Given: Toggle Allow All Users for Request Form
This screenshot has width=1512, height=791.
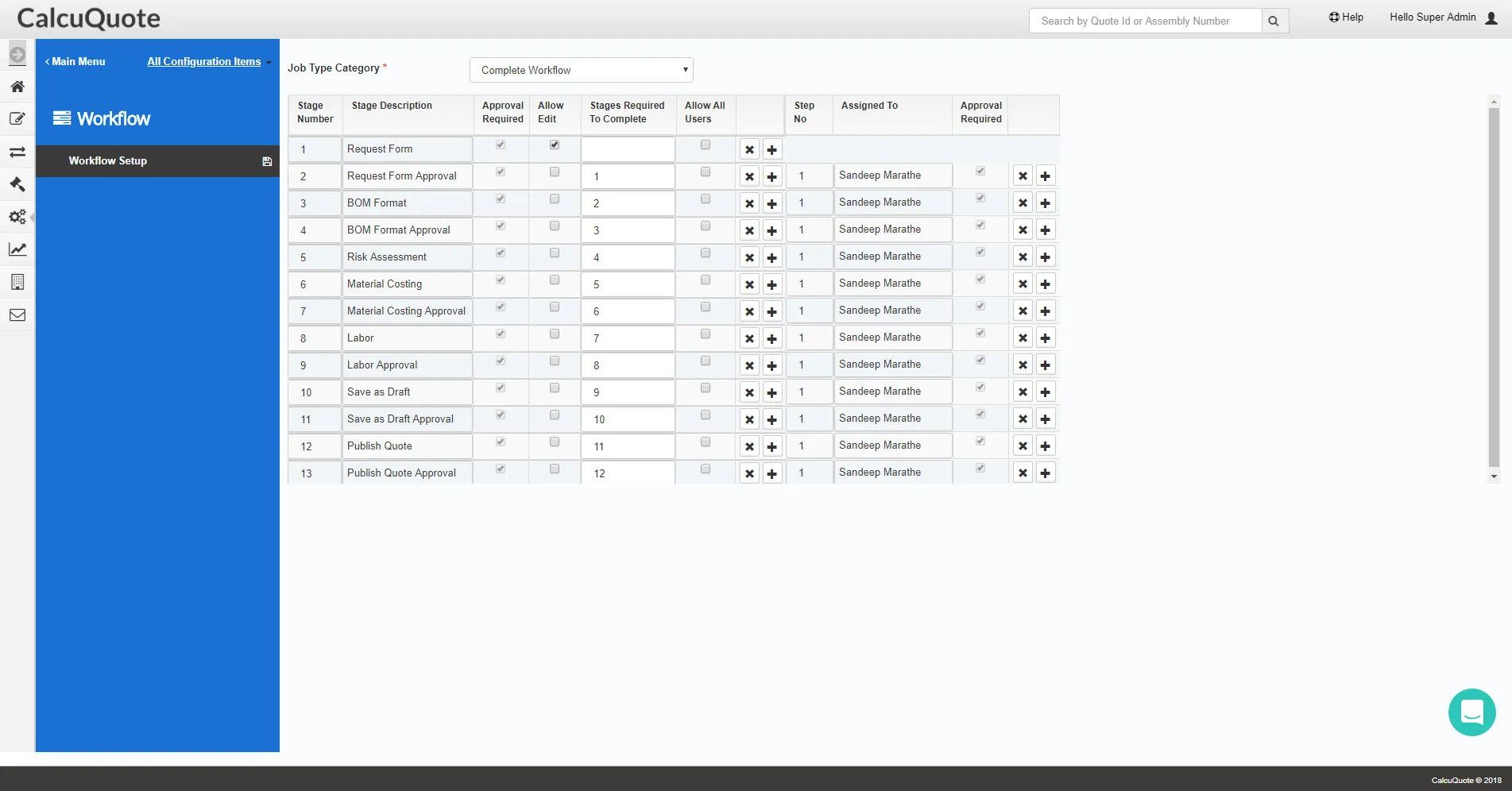Looking at the screenshot, I should click(706, 145).
